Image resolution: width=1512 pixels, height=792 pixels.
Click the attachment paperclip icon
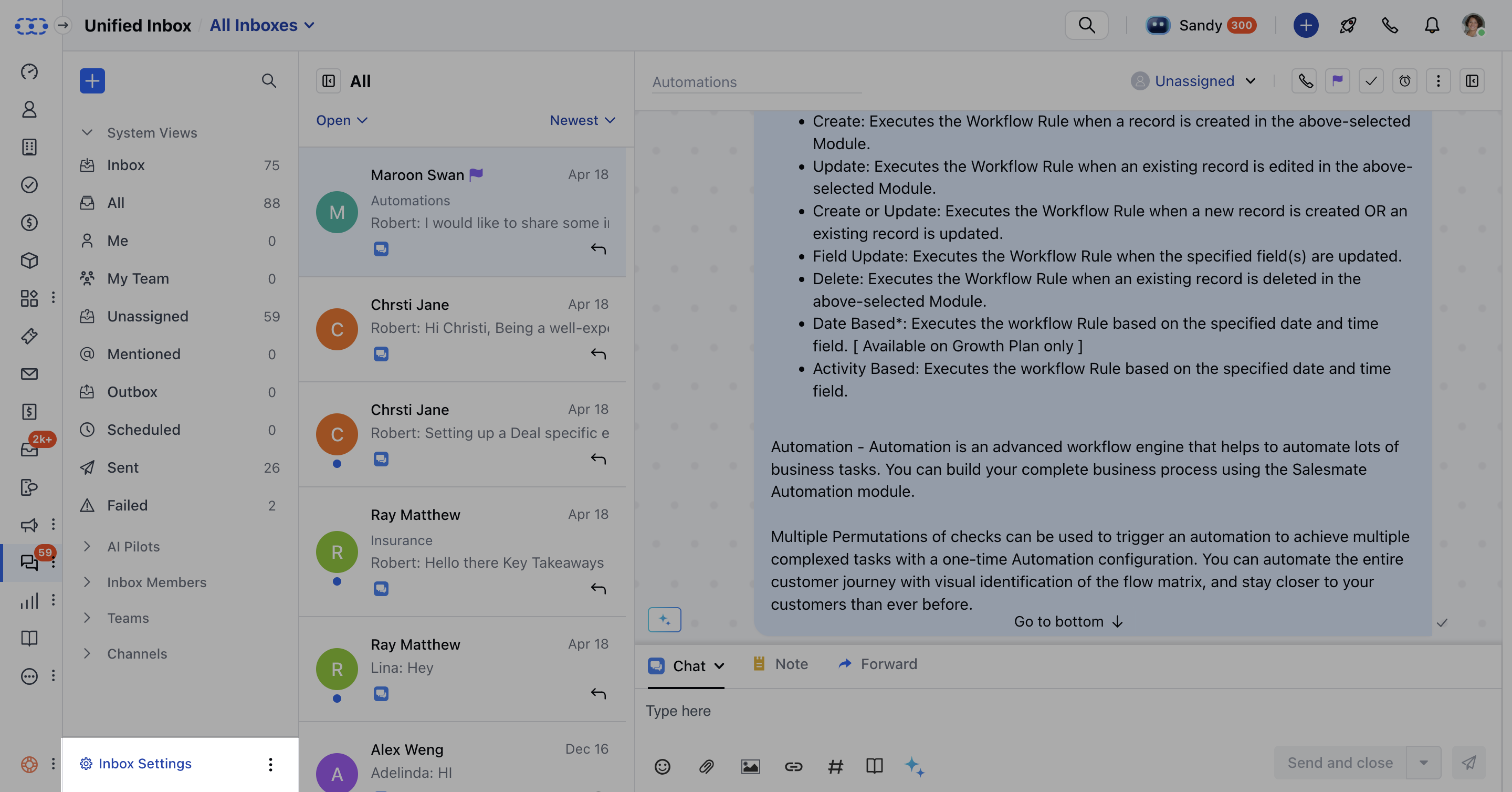[706, 766]
